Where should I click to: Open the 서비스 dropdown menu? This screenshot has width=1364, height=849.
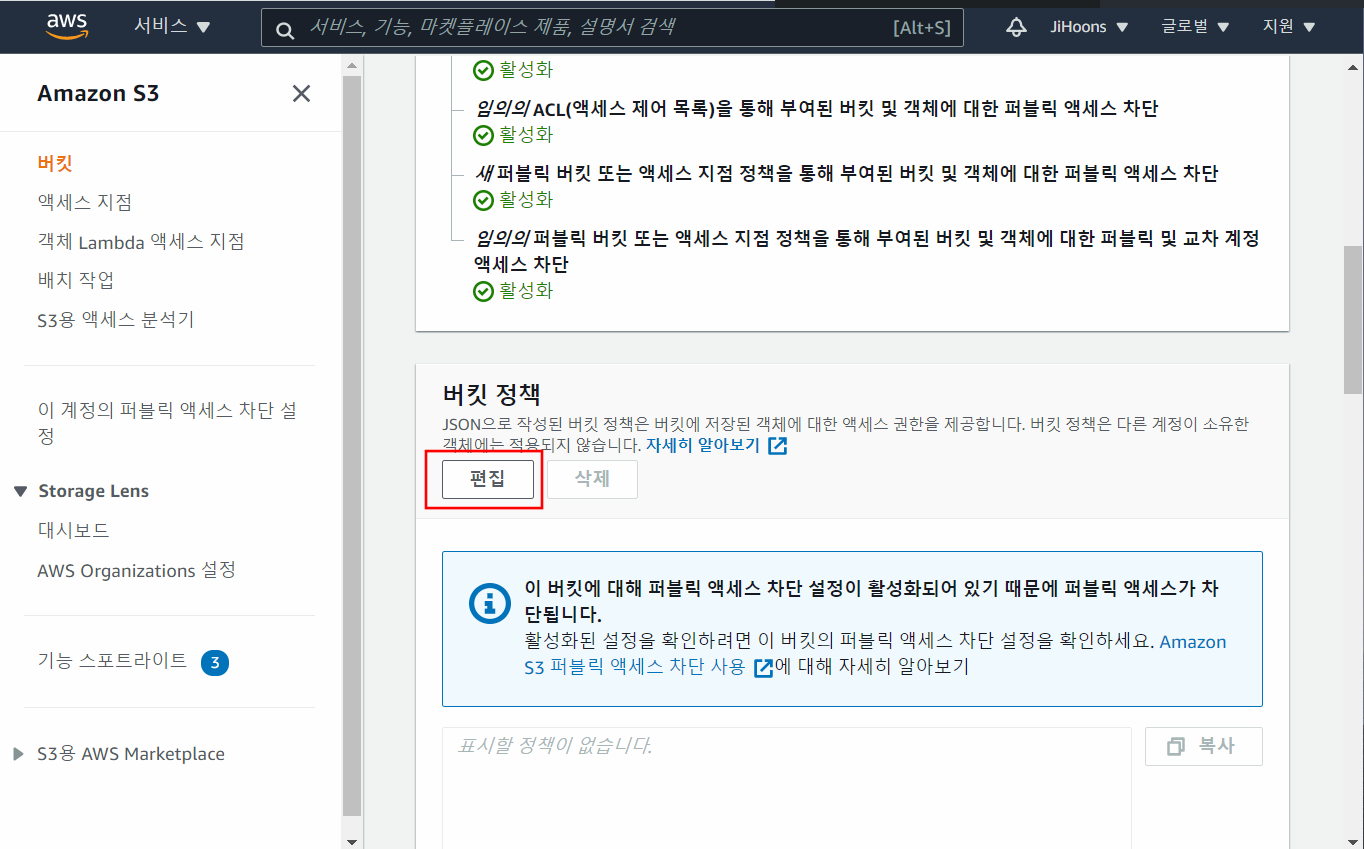tap(172, 26)
